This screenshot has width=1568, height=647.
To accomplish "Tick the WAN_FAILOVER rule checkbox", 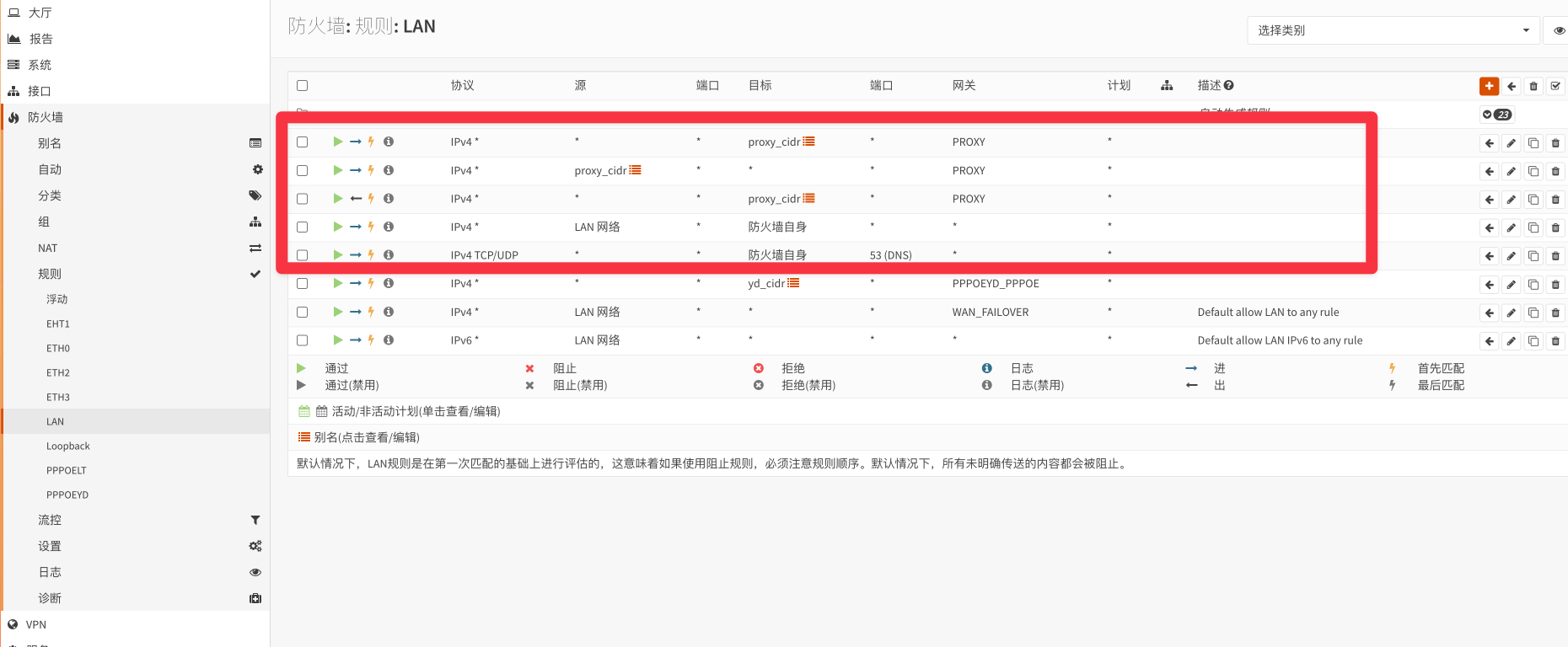I will coord(303,312).
